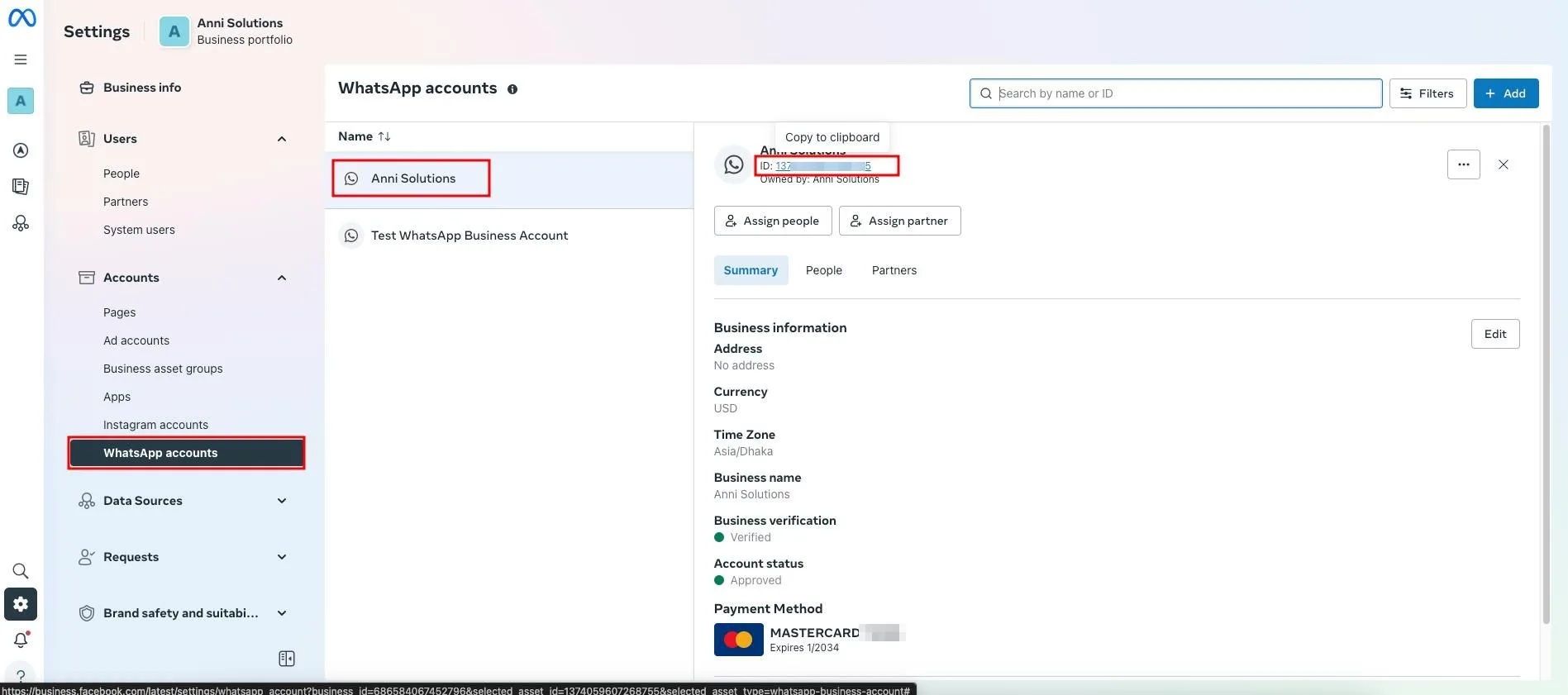The width and height of the screenshot is (1568, 695).
Task: Click the Mastercard logo icon
Action: (738, 640)
